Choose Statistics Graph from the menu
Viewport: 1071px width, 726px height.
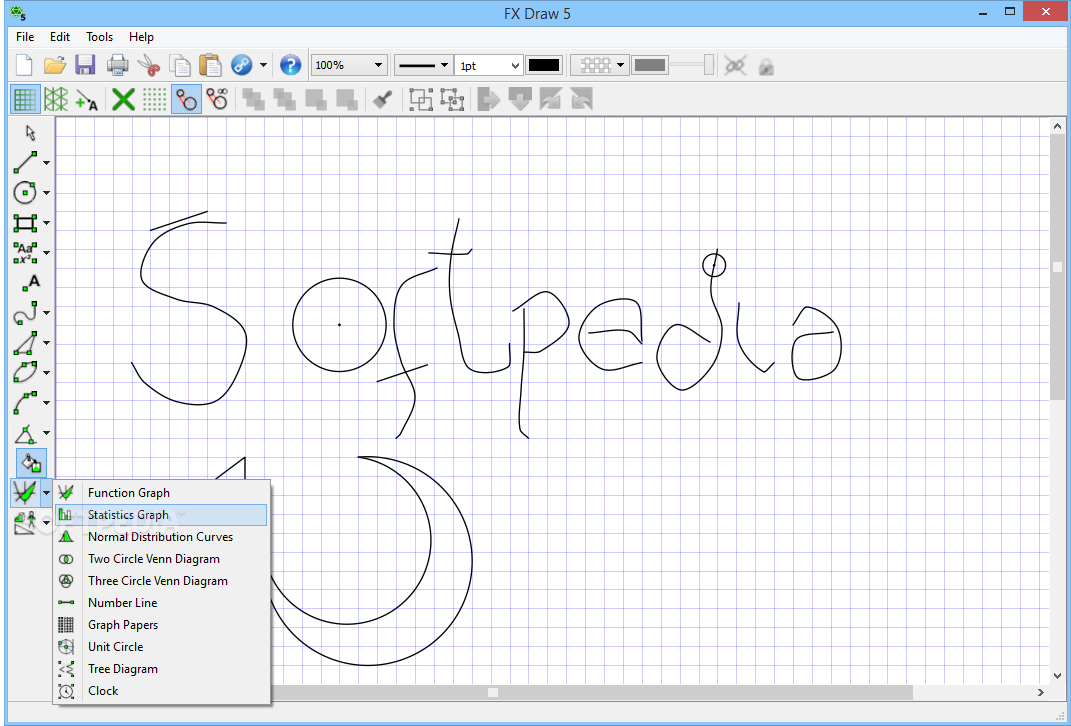tap(161, 515)
